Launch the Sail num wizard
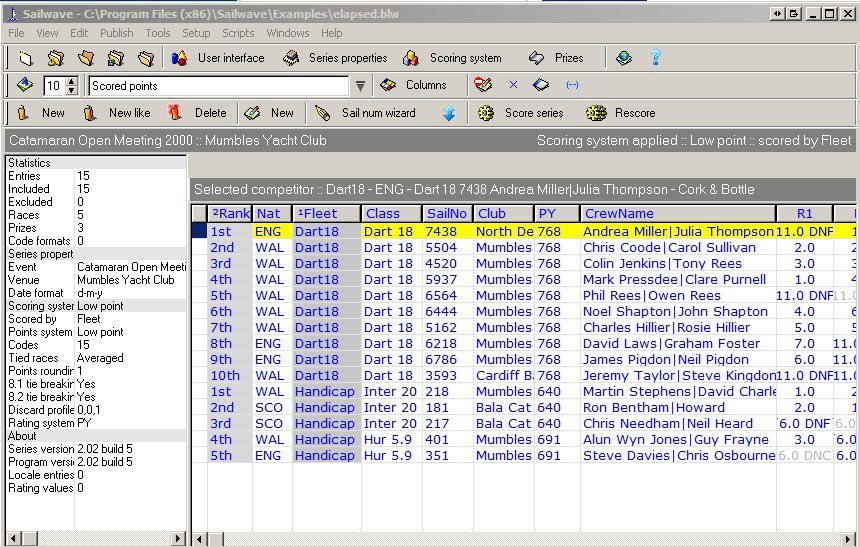 (365, 113)
